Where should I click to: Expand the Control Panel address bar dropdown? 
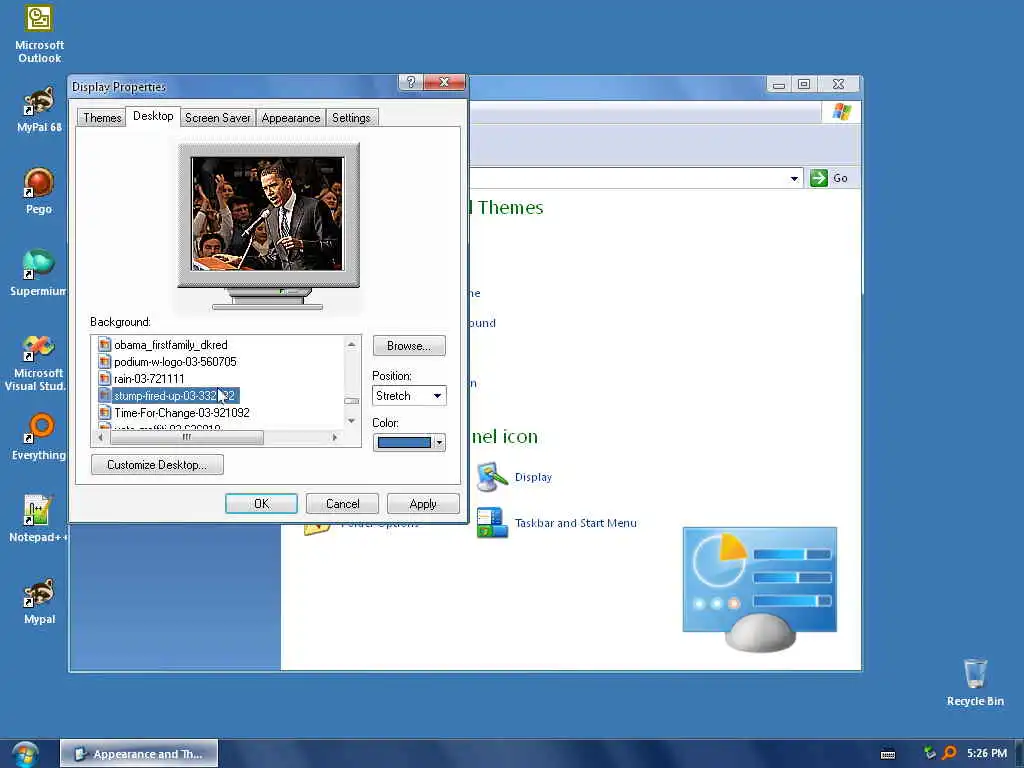click(x=794, y=178)
